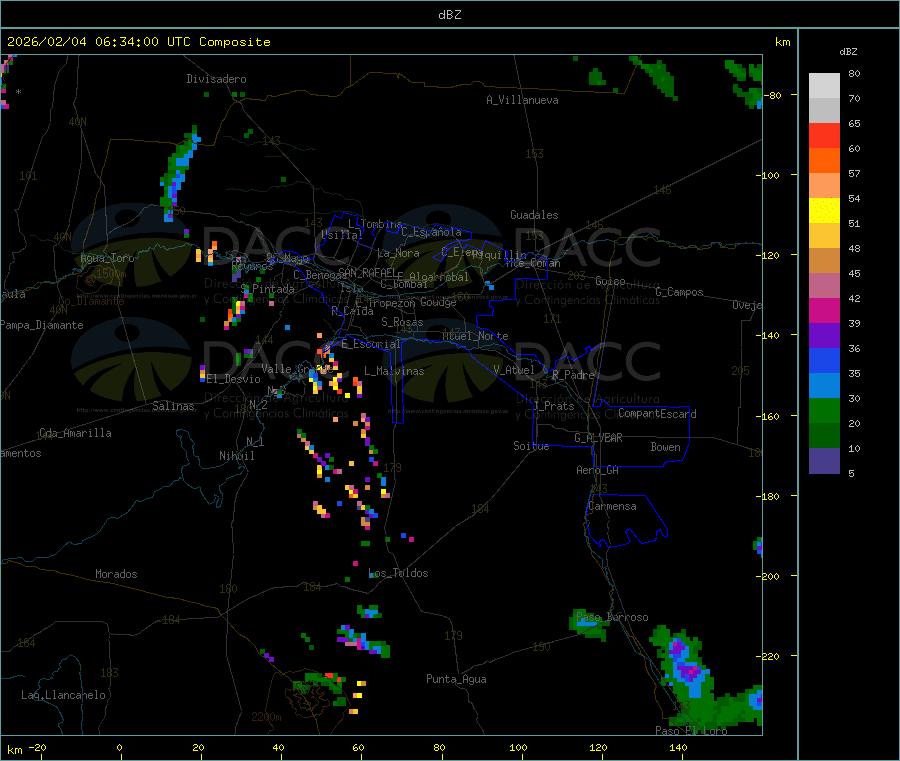
Task: Click the 'Pampa_Diamante' map label
Action: pos(42,325)
